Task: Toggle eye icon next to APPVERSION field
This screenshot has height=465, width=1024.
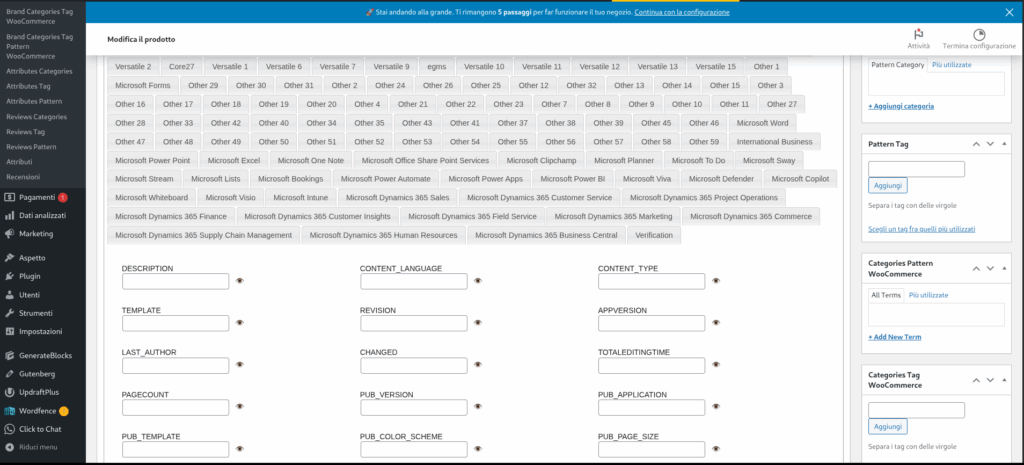Action: 716,323
